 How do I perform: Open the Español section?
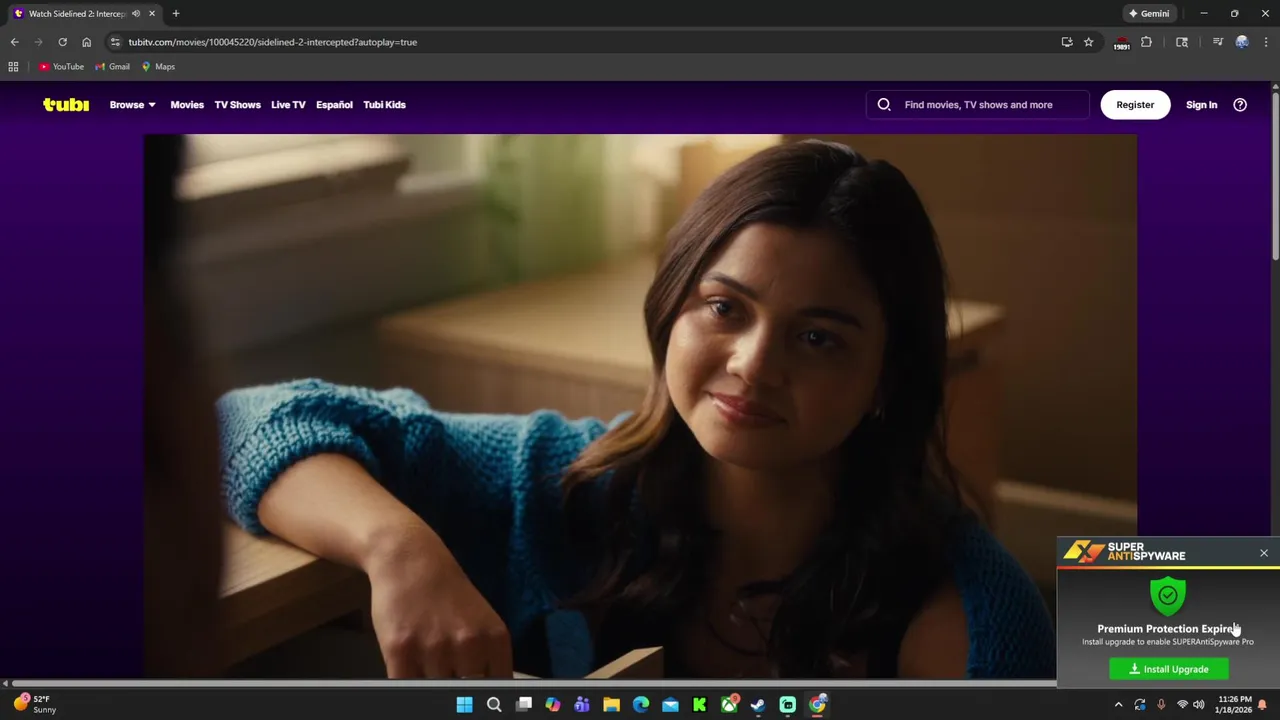[x=334, y=104]
